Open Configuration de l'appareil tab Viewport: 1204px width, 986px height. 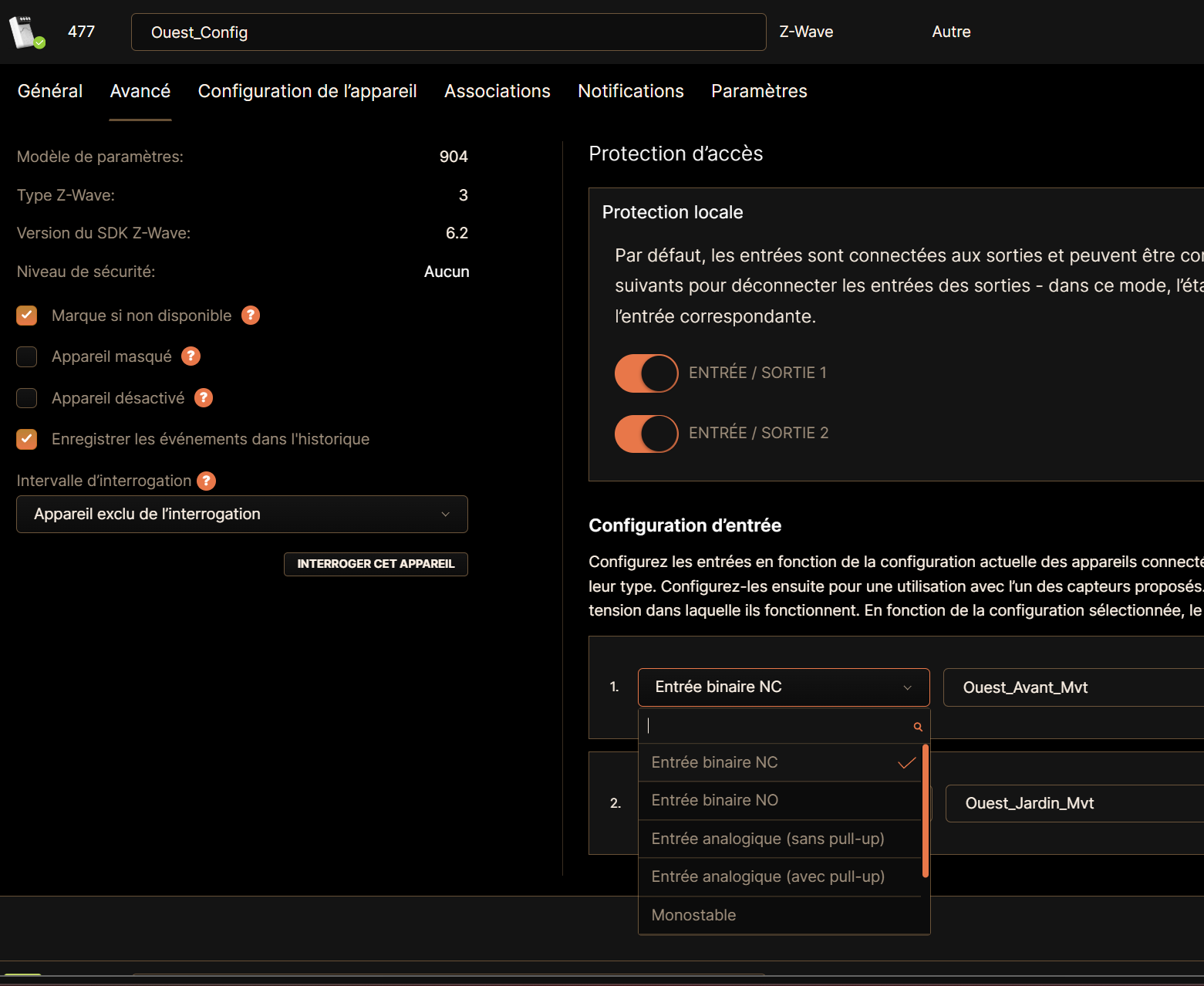click(308, 91)
